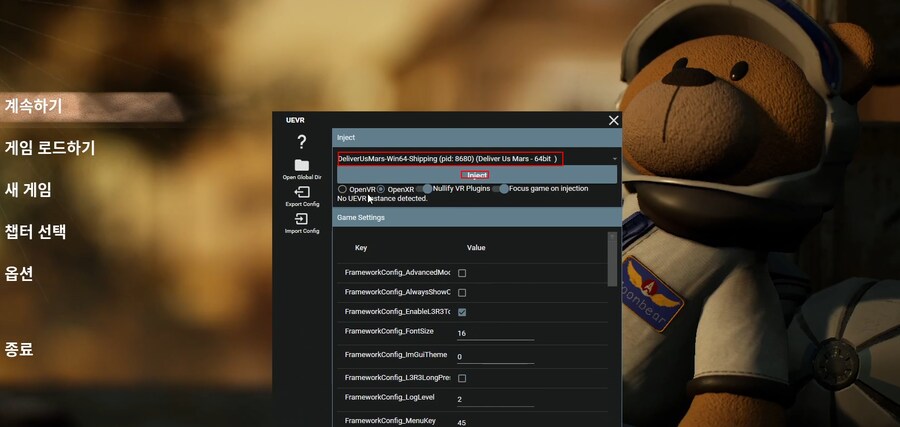Uncheck FrameworkConfig_EnableL3R3Toggle checkbox
This screenshot has width=900, height=427.
pos(461,312)
